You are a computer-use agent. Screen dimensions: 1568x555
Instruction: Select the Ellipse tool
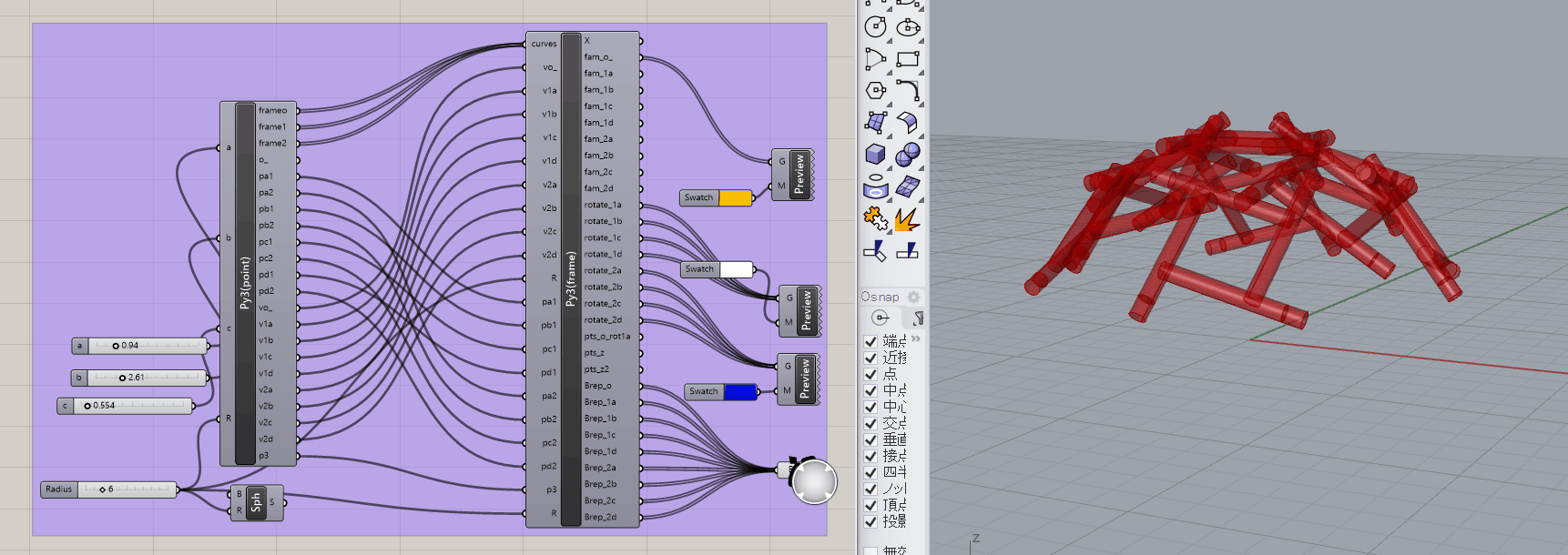(907, 27)
